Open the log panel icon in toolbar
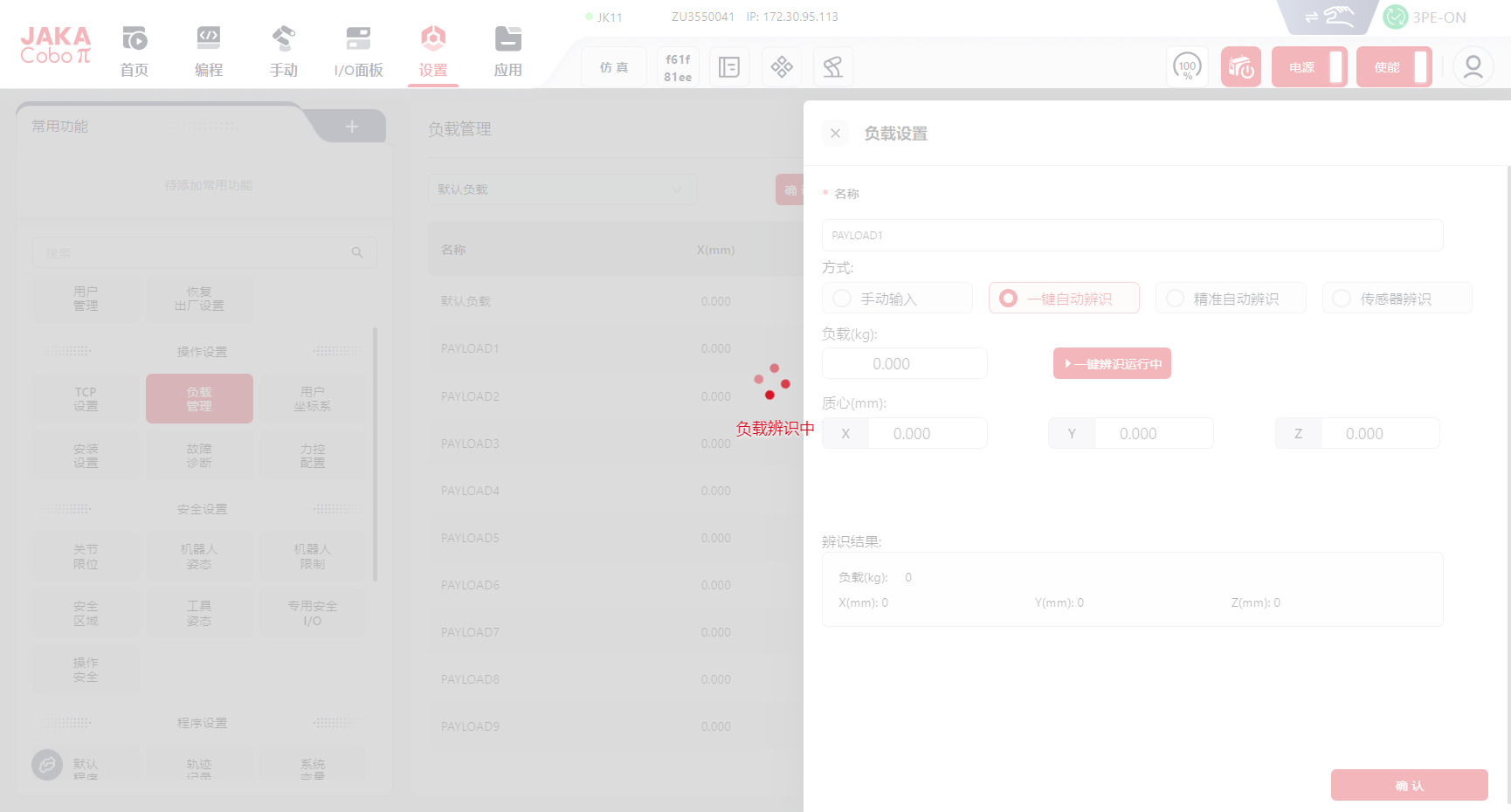 (729, 67)
